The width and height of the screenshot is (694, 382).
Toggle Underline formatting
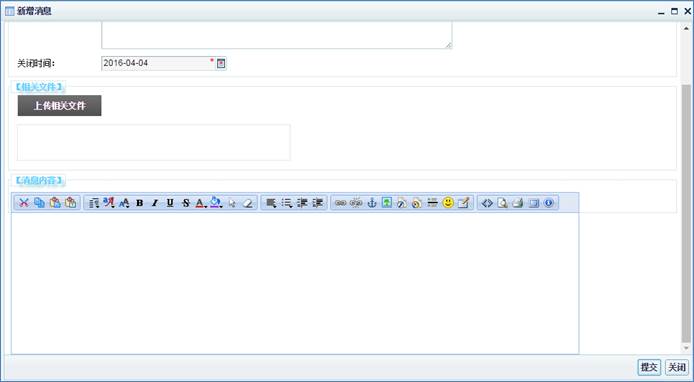170,203
